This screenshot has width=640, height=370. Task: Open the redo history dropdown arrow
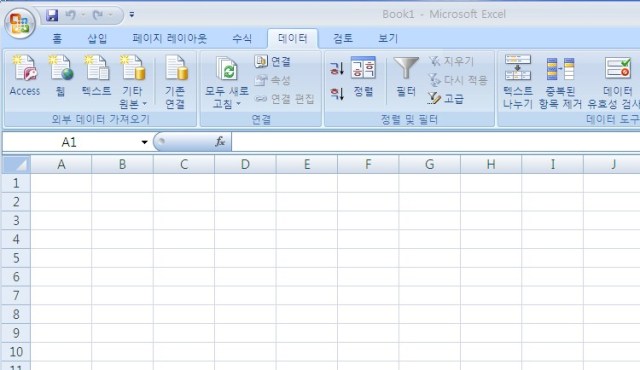[111, 16]
